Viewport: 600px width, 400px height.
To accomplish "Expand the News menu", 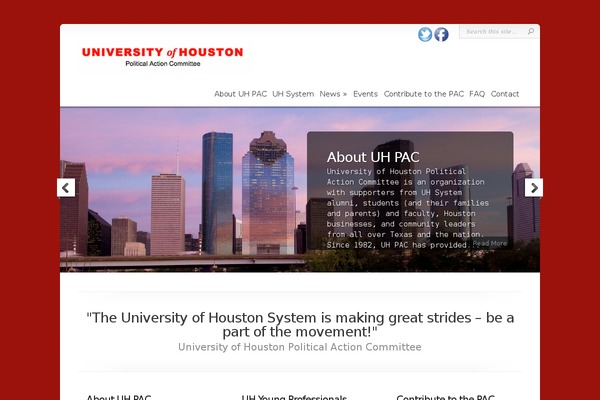I will [333, 94].
